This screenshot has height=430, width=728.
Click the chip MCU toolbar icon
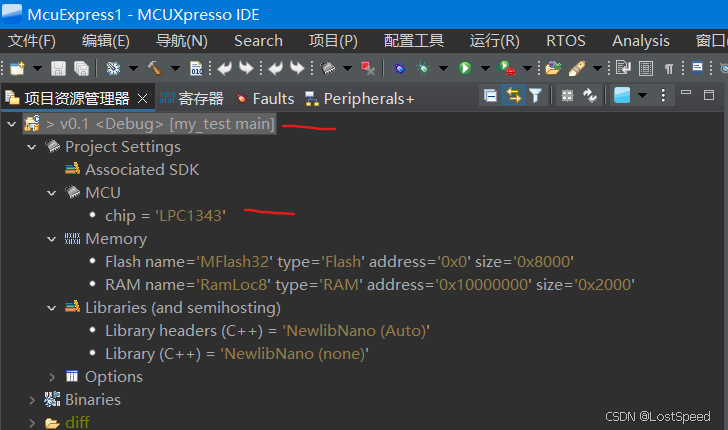point(328,68)
